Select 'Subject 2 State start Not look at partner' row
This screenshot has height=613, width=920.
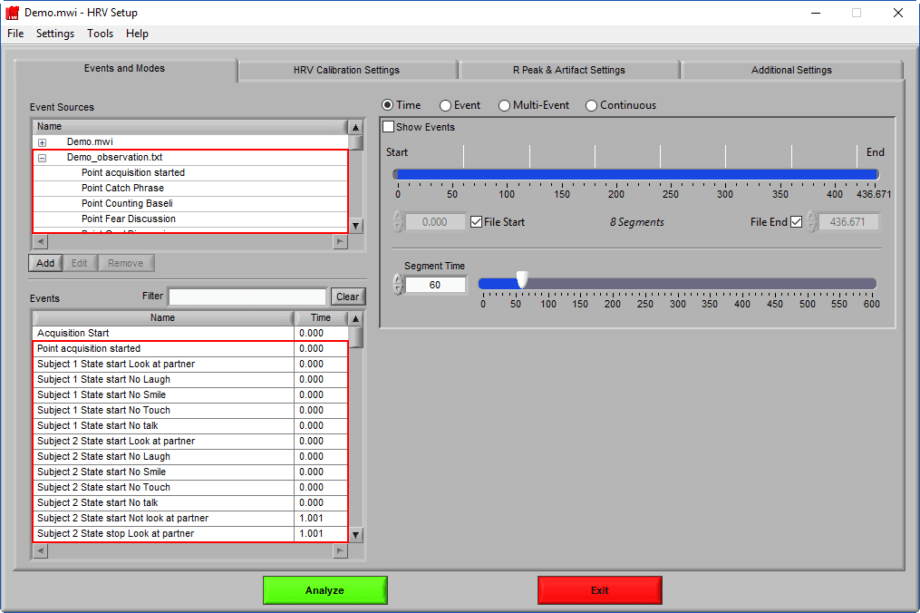click(191, 519)
